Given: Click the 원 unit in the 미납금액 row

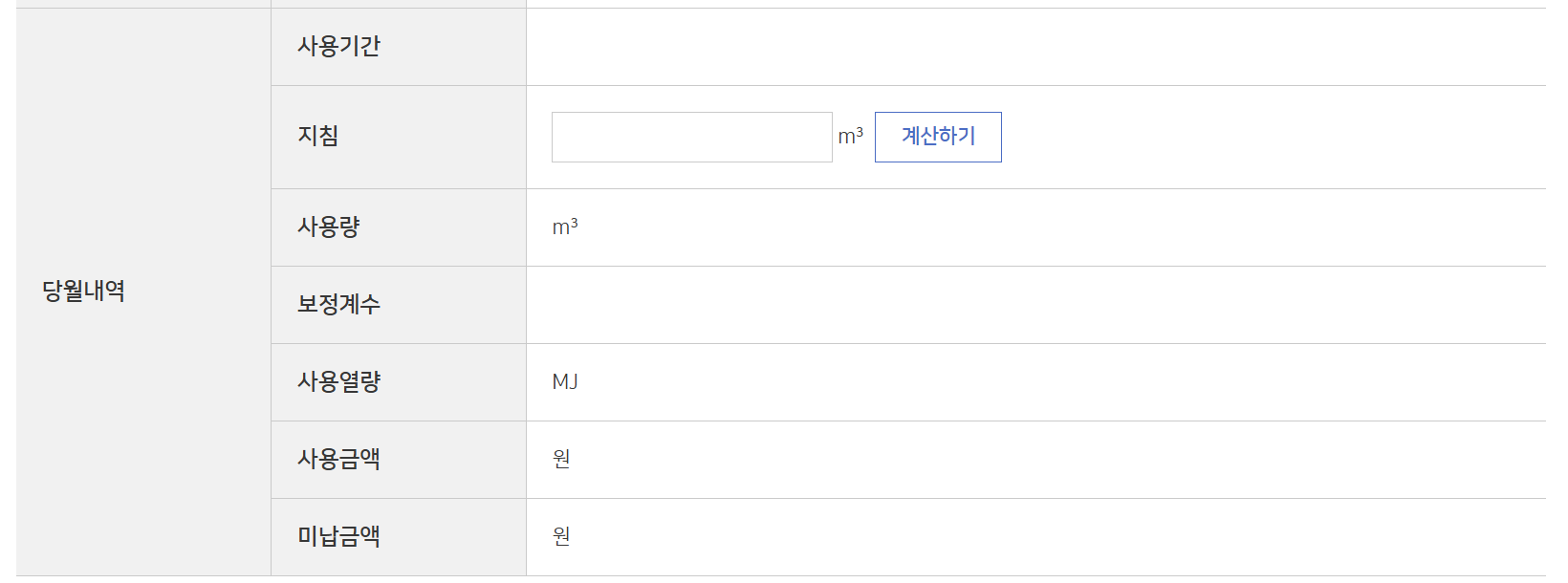Looking at the screenshot, I should click(561, 536).
